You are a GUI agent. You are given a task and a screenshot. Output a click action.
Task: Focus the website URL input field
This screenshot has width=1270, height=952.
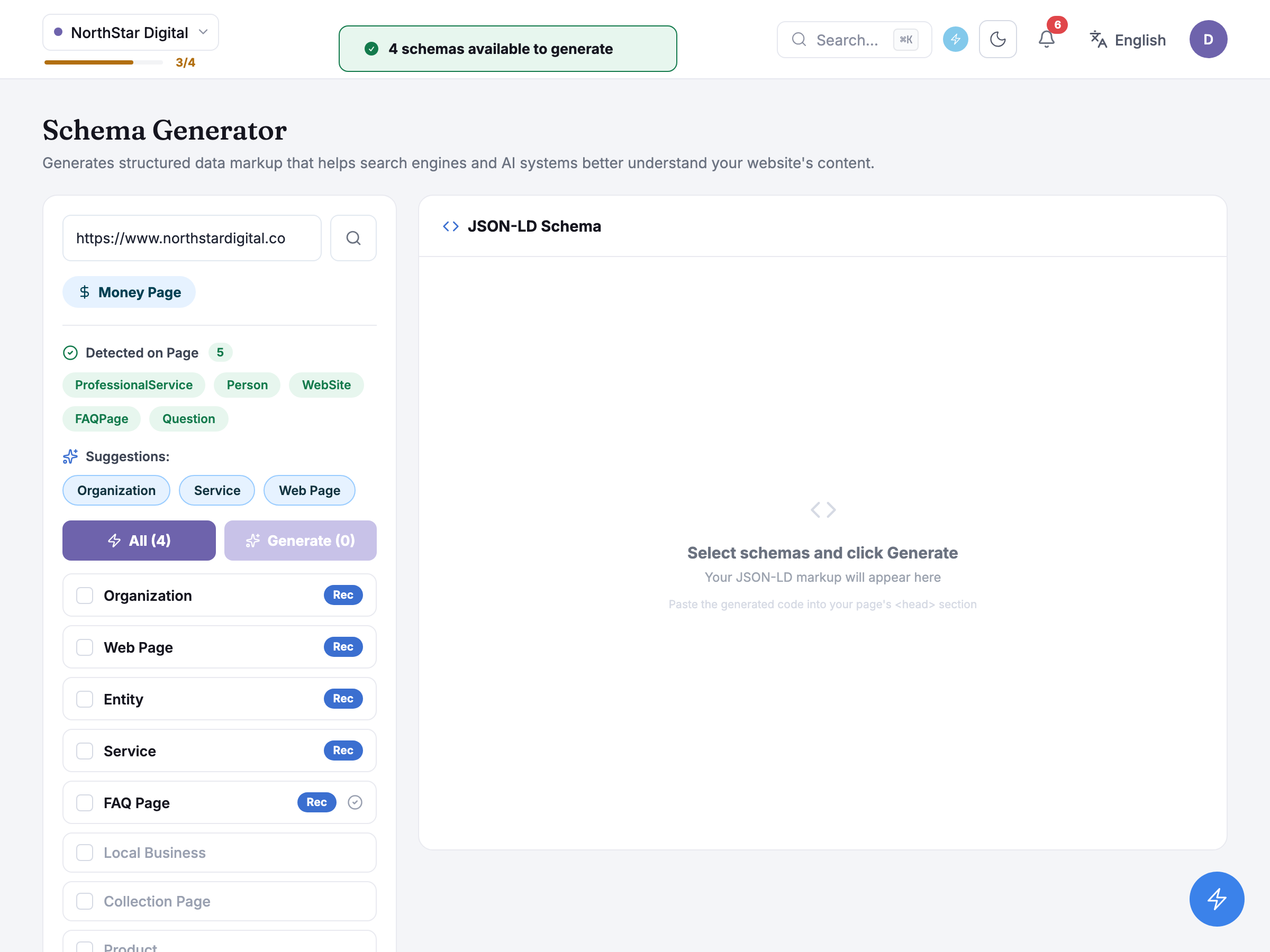click(192, 238)
